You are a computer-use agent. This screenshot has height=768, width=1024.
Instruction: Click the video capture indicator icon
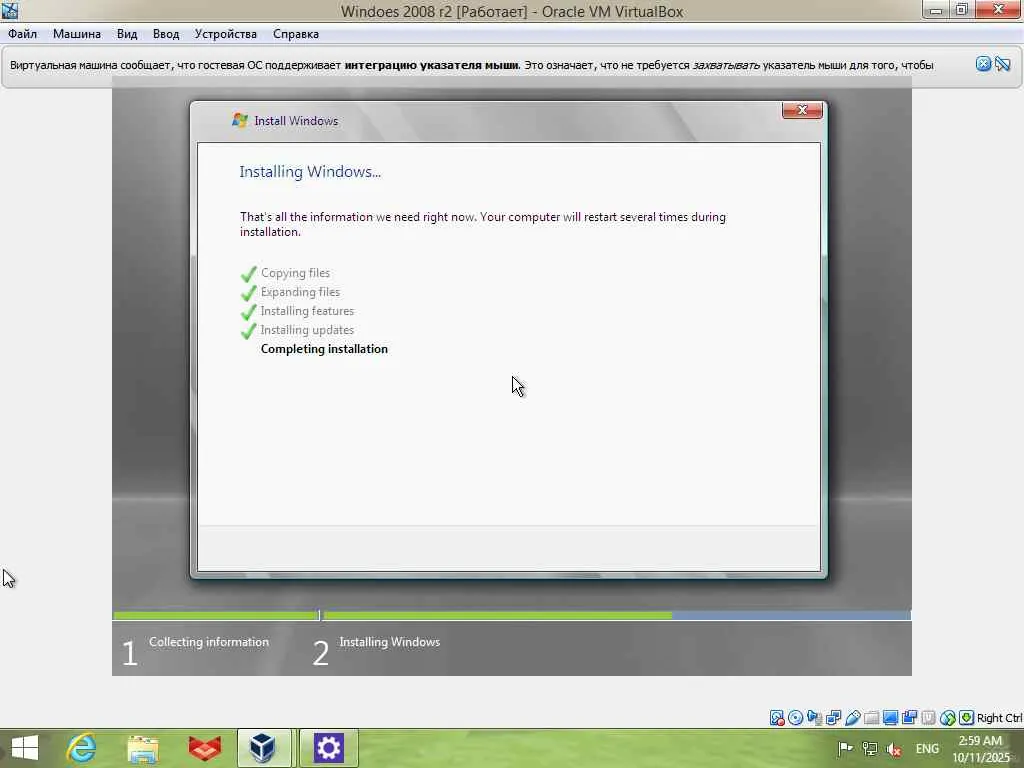coord(909,718)
